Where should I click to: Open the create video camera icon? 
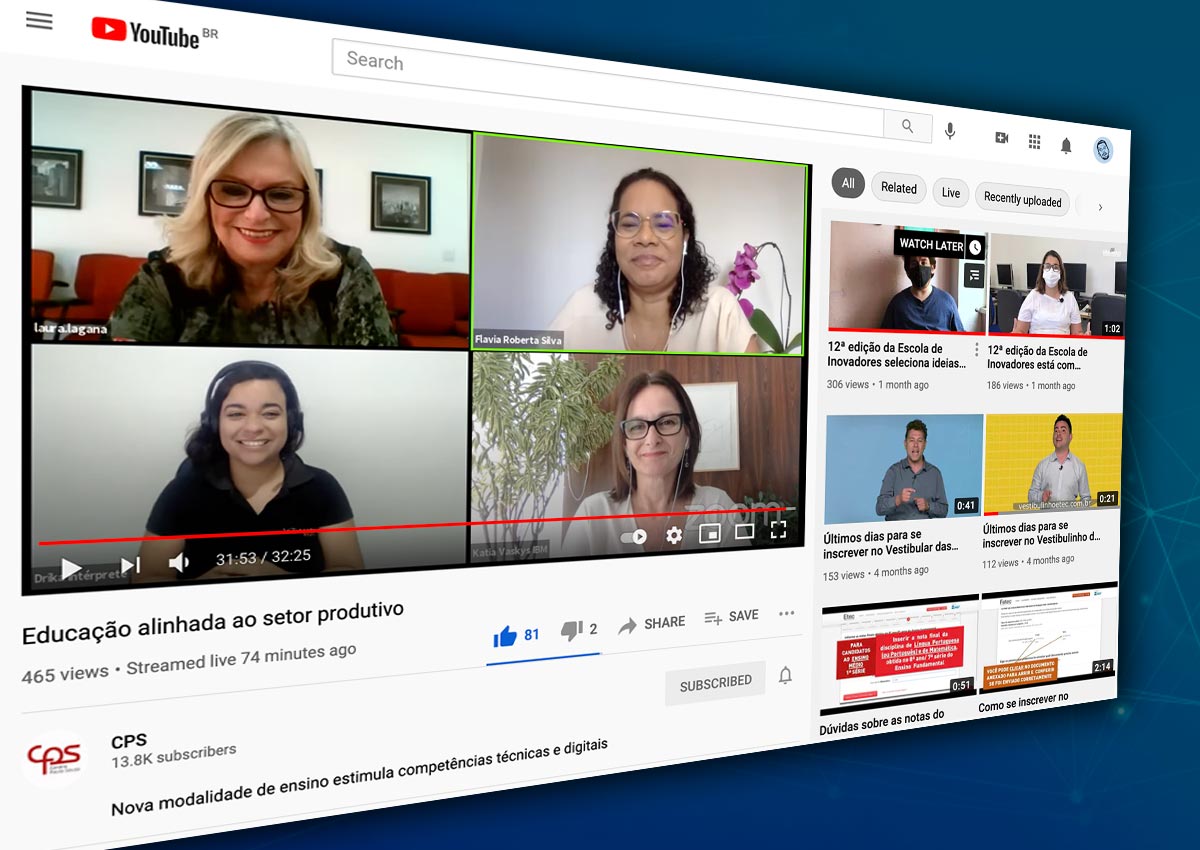1002,138
